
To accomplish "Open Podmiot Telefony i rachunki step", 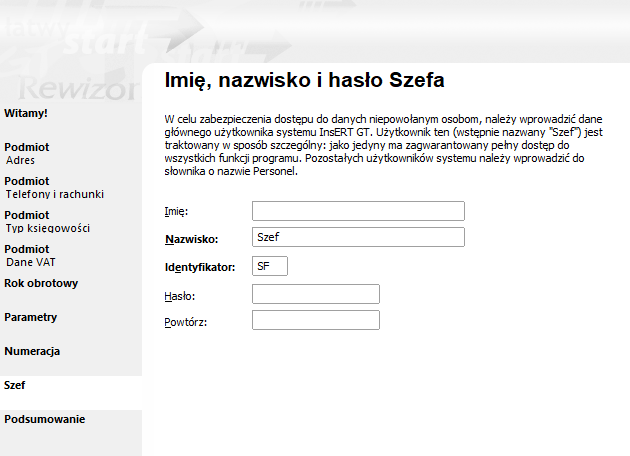I will 54,188.
